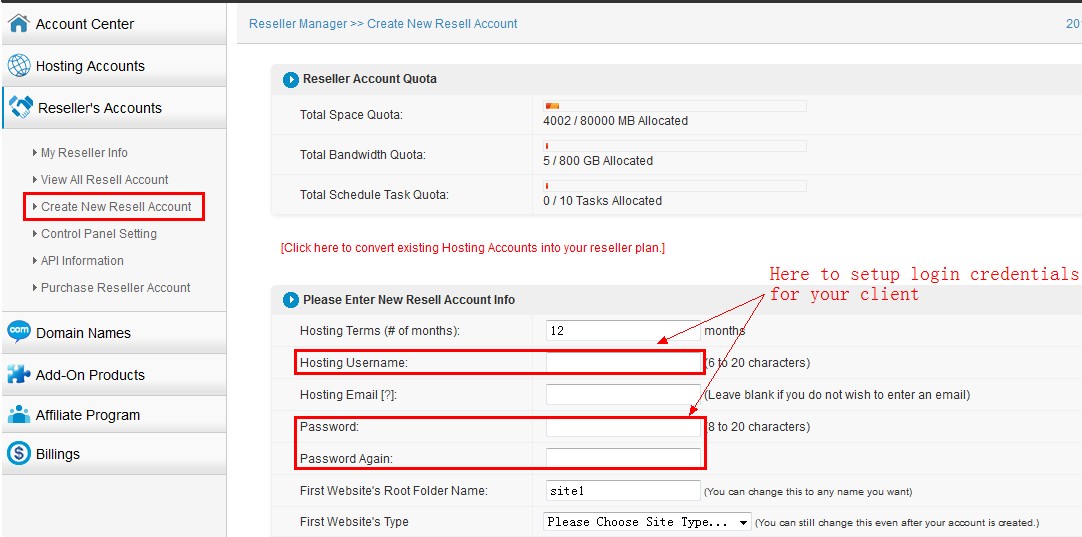Click convert existing Hosting Accounts link

point(472,248)
